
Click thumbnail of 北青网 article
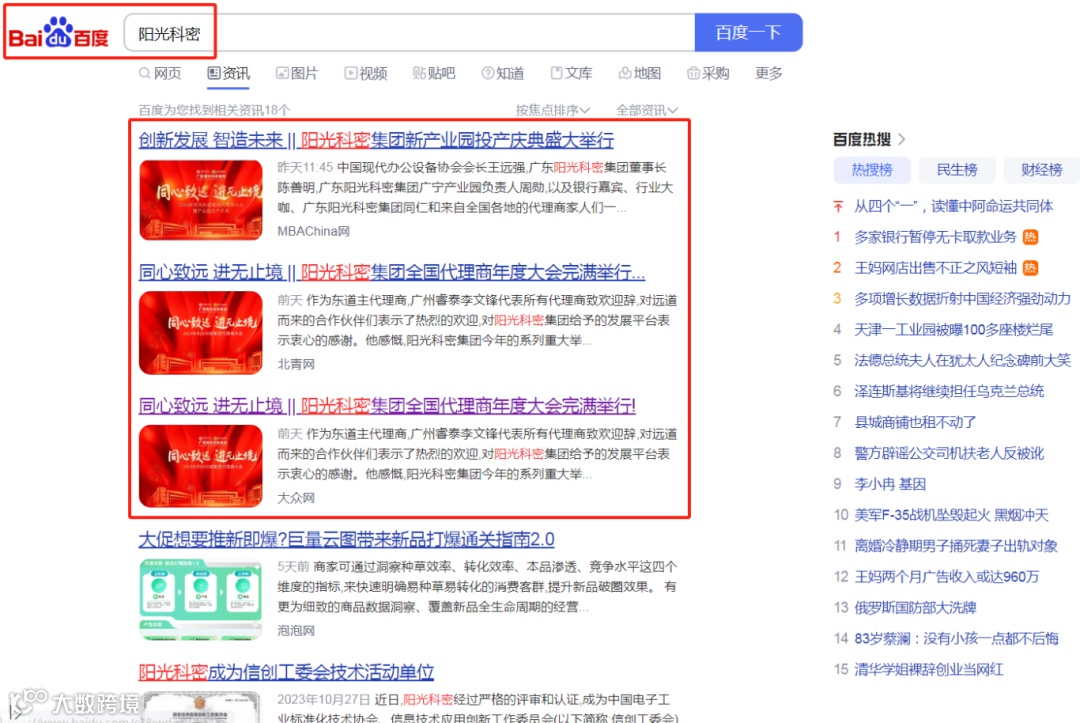click(200, 333)
